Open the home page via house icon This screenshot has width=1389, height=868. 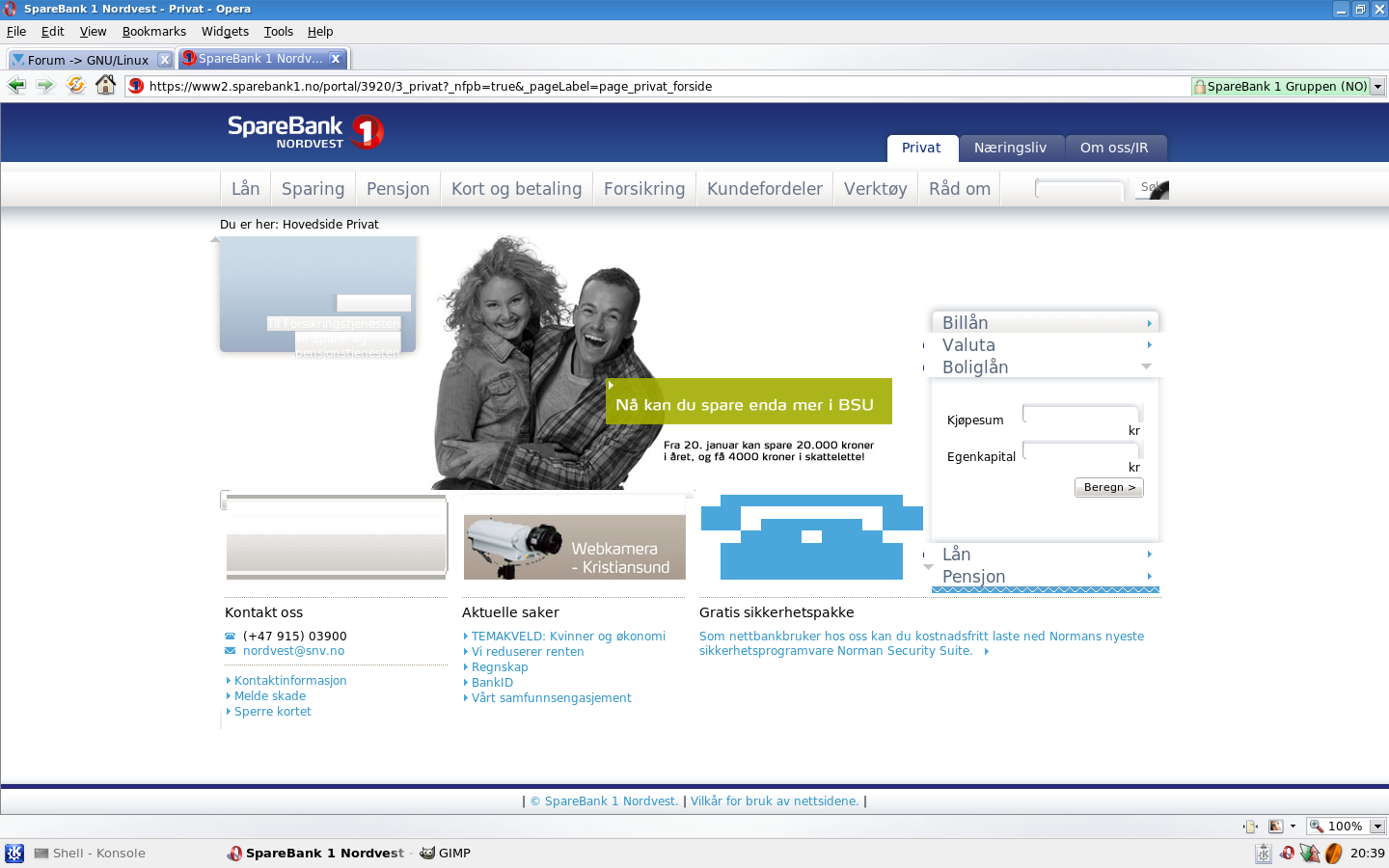[106, 85]
